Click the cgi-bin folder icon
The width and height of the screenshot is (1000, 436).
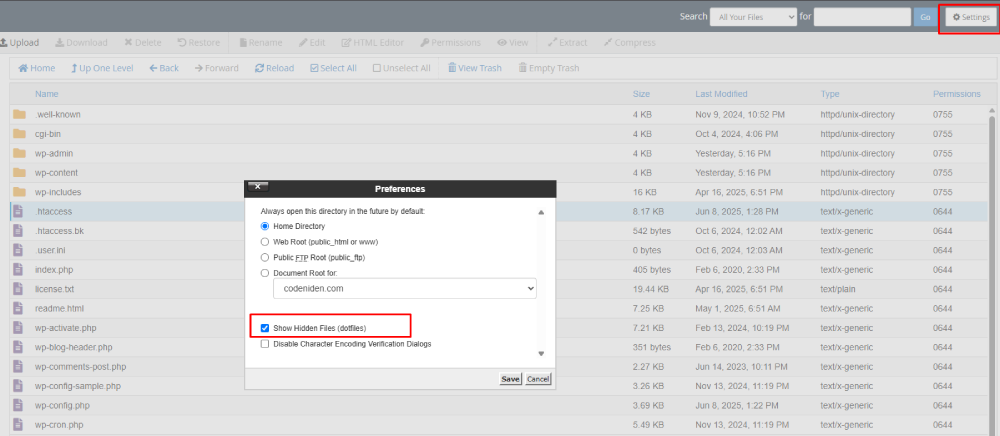tap(19, 134)
